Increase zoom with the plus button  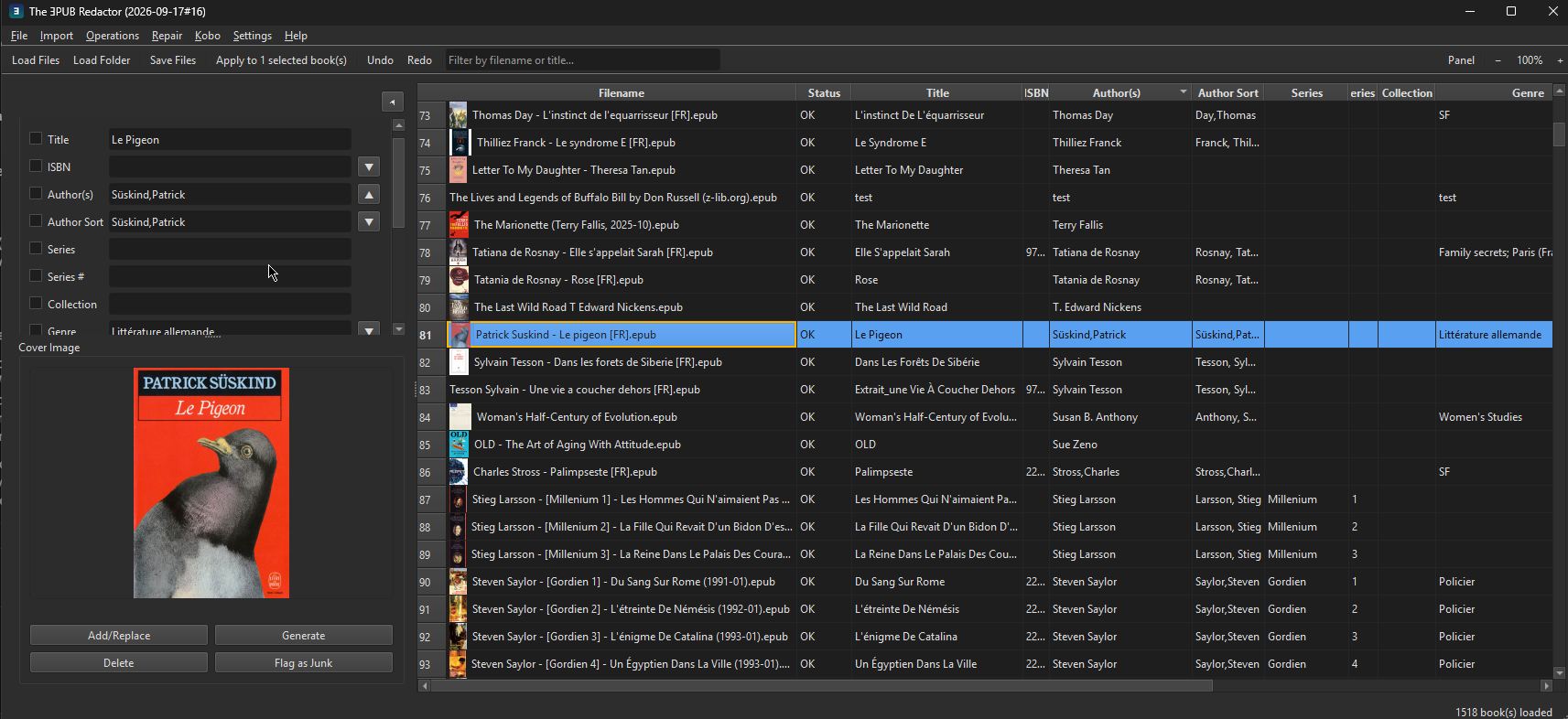[1560, 60]
